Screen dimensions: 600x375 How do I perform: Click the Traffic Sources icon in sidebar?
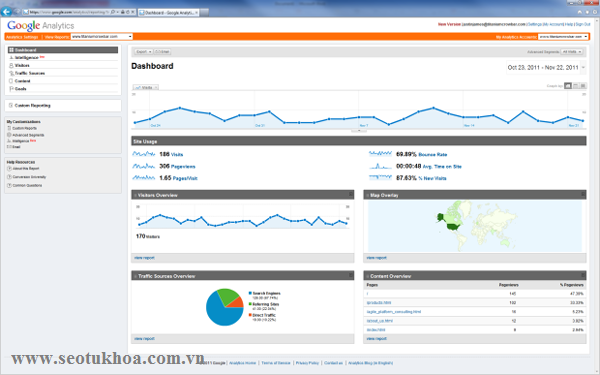pos(11,73)
